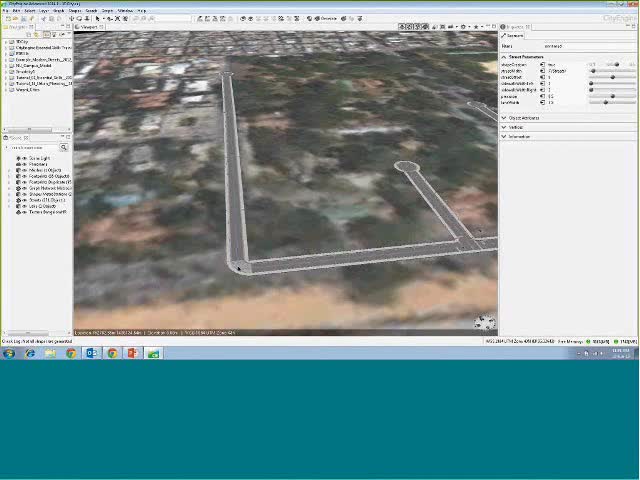Expand the Lots layer tree node

(x=9, y=206)
